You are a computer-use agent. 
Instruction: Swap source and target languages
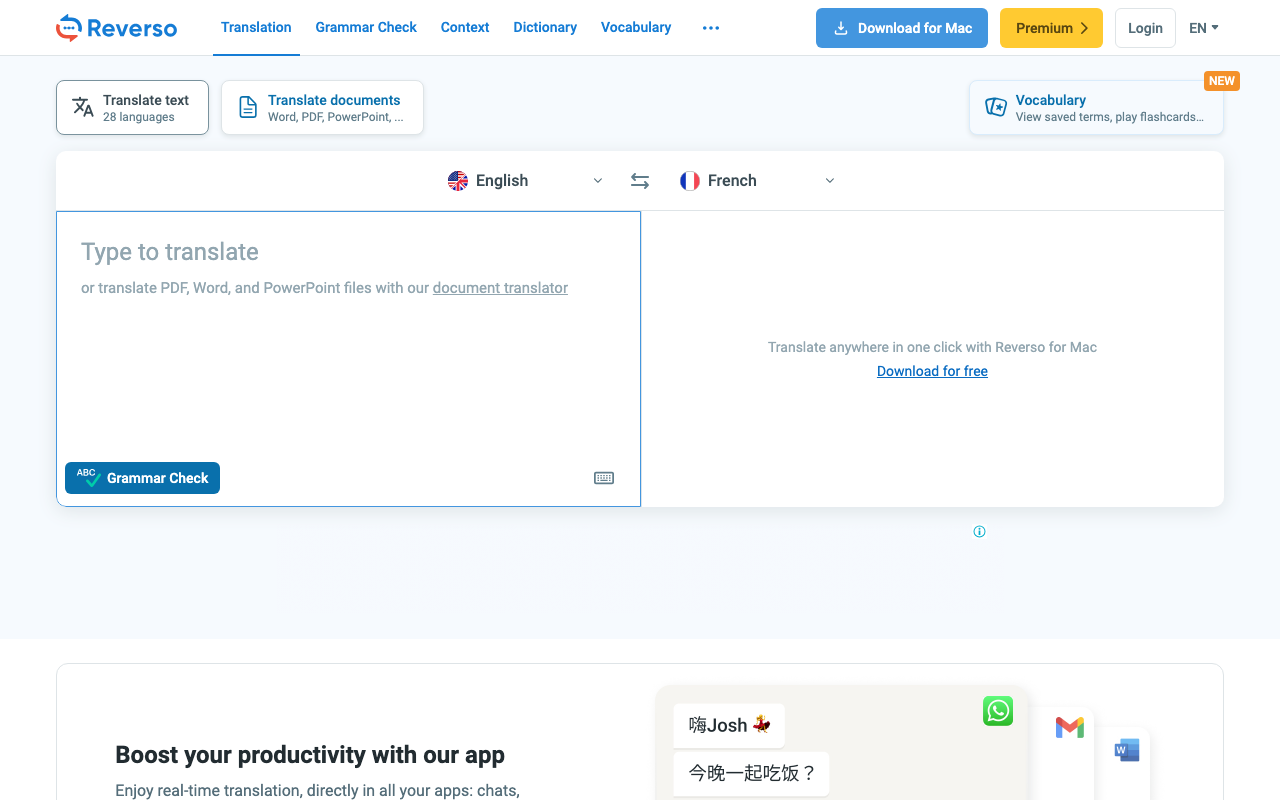coord(640,181)
